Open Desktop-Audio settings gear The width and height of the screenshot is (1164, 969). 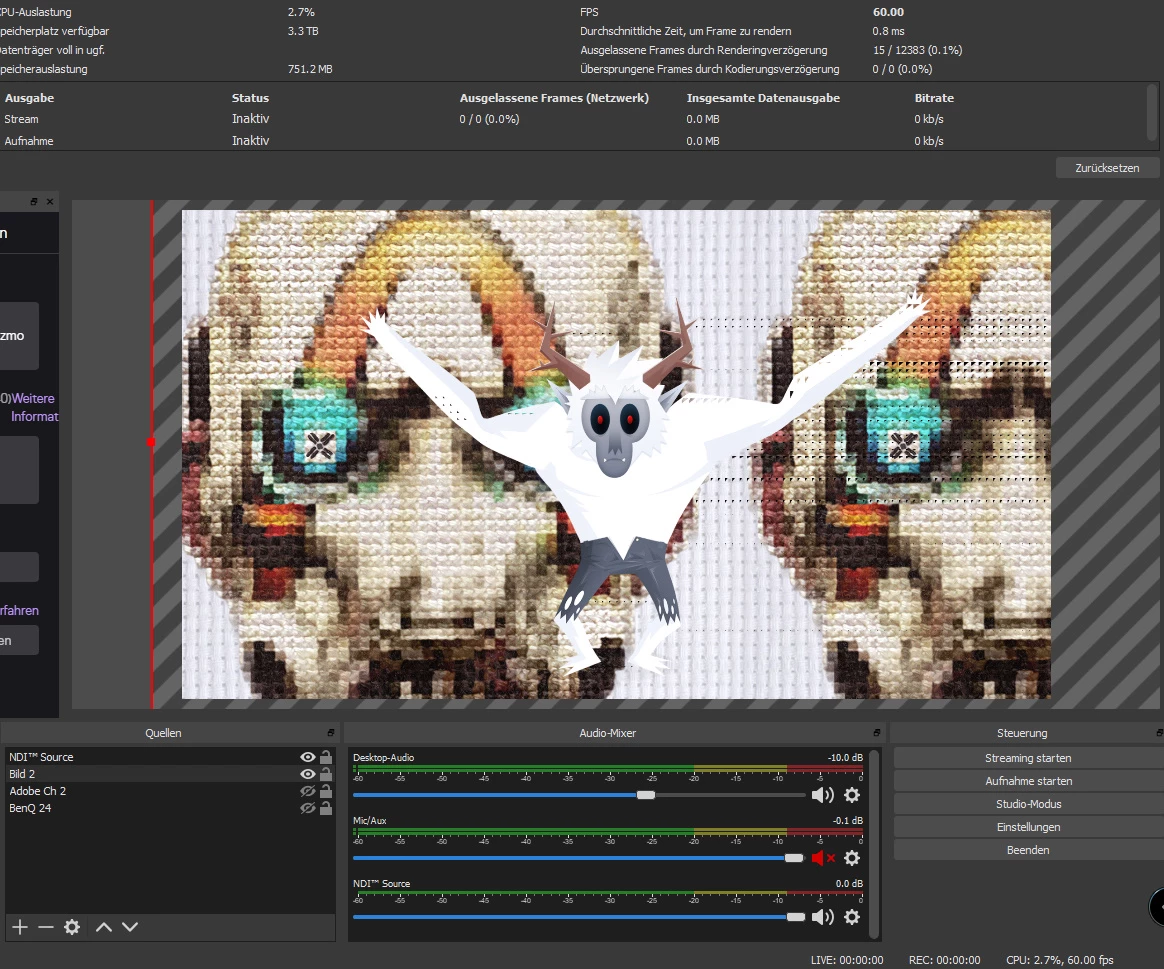point(852,795)
